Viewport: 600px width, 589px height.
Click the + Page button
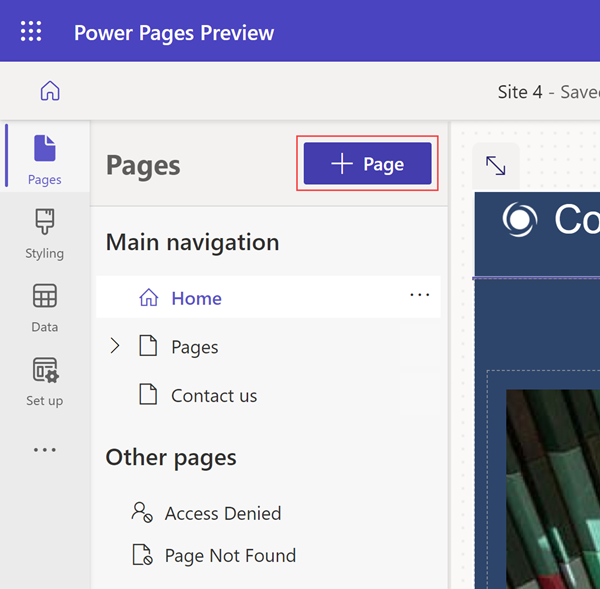pyautogui.click(x=368, y=164)
